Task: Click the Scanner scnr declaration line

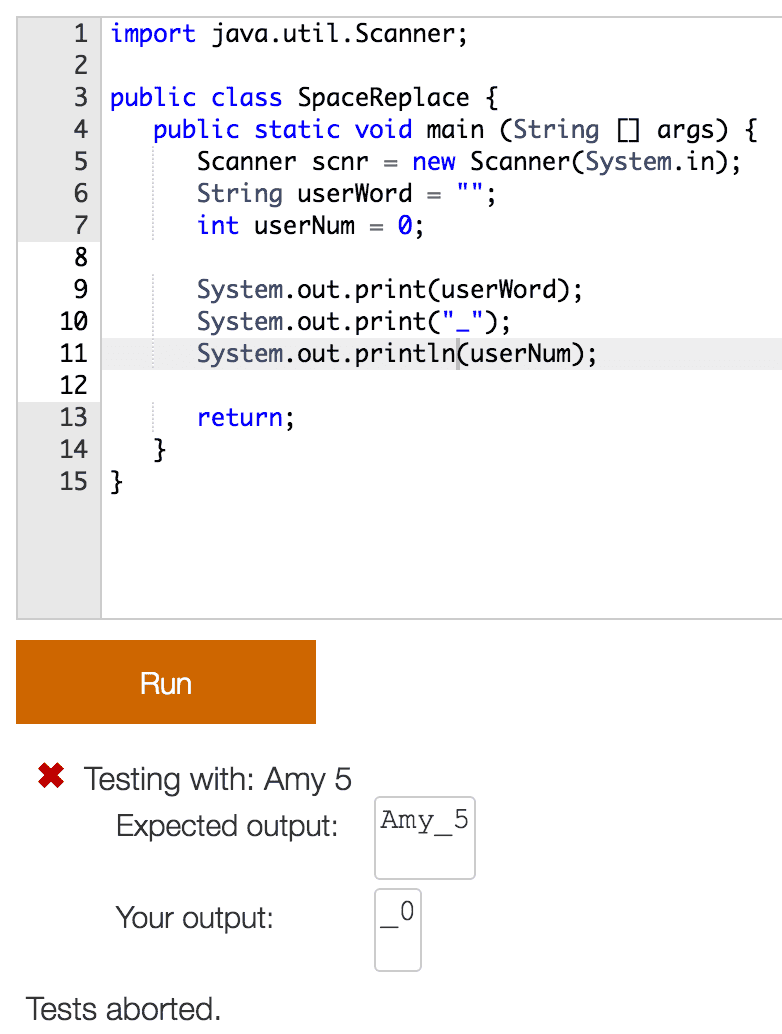Action: click(468, 162)
